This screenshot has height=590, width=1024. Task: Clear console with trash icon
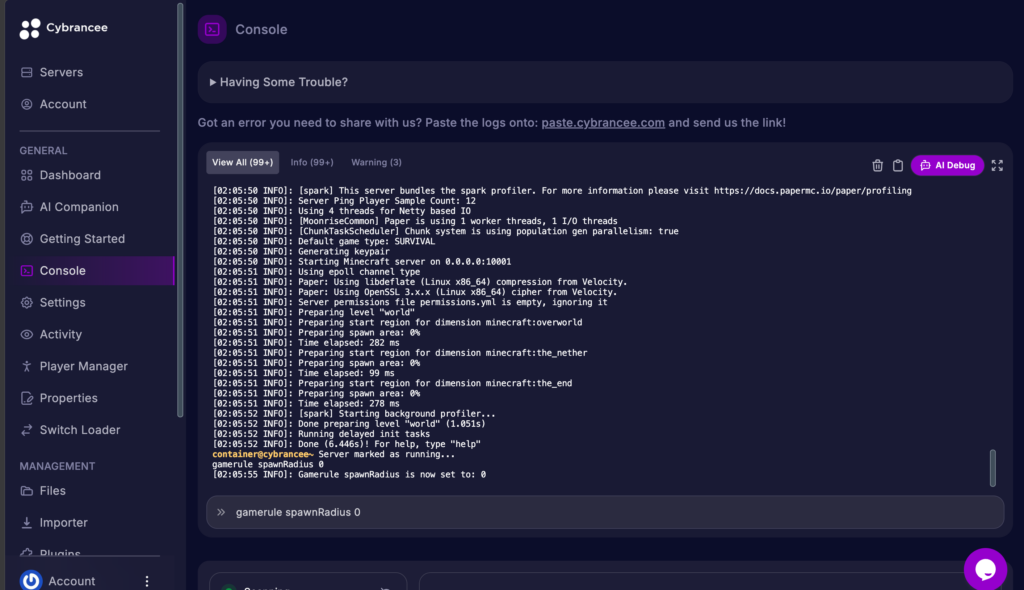(878, 165)
